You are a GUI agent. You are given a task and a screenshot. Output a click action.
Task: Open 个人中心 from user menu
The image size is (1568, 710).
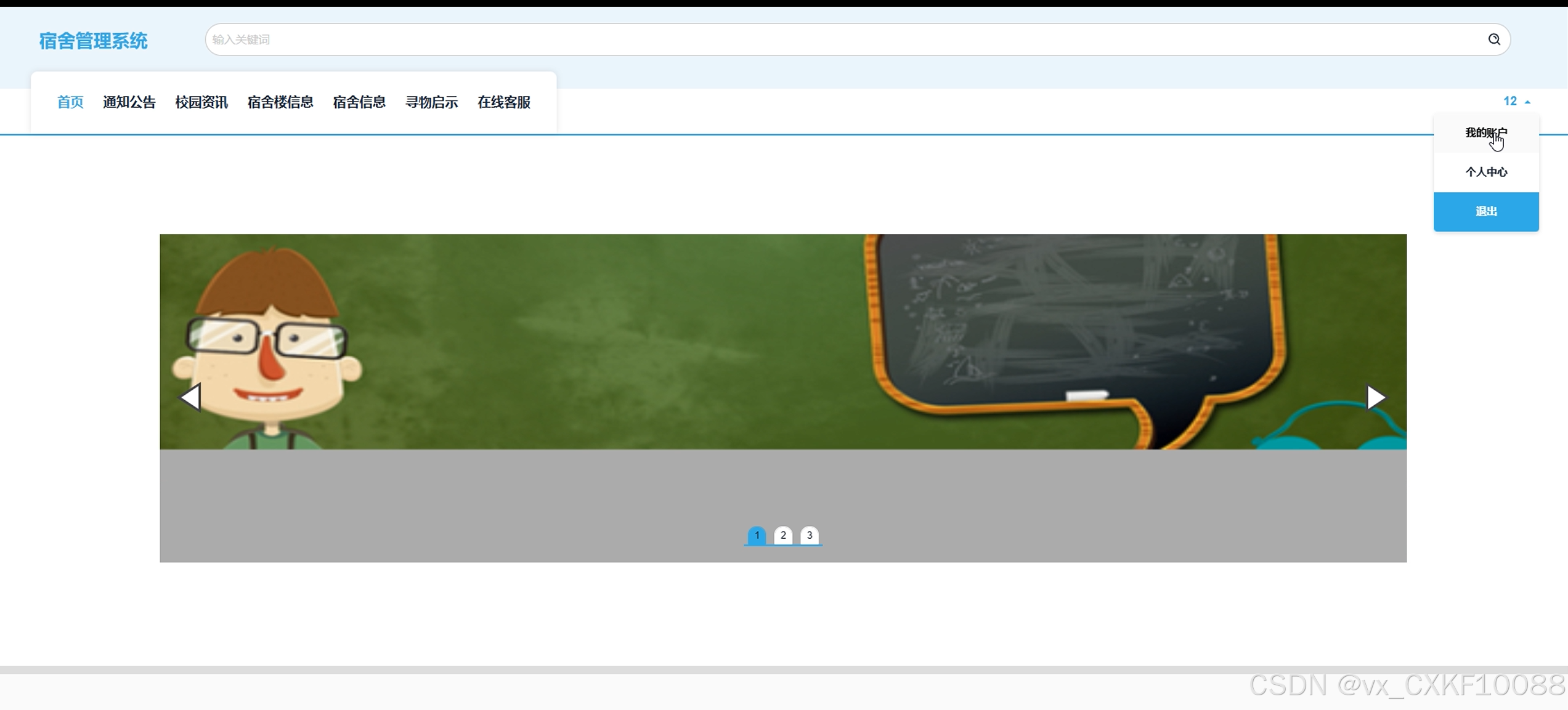pyautogui.click(x=1485, y=172)
